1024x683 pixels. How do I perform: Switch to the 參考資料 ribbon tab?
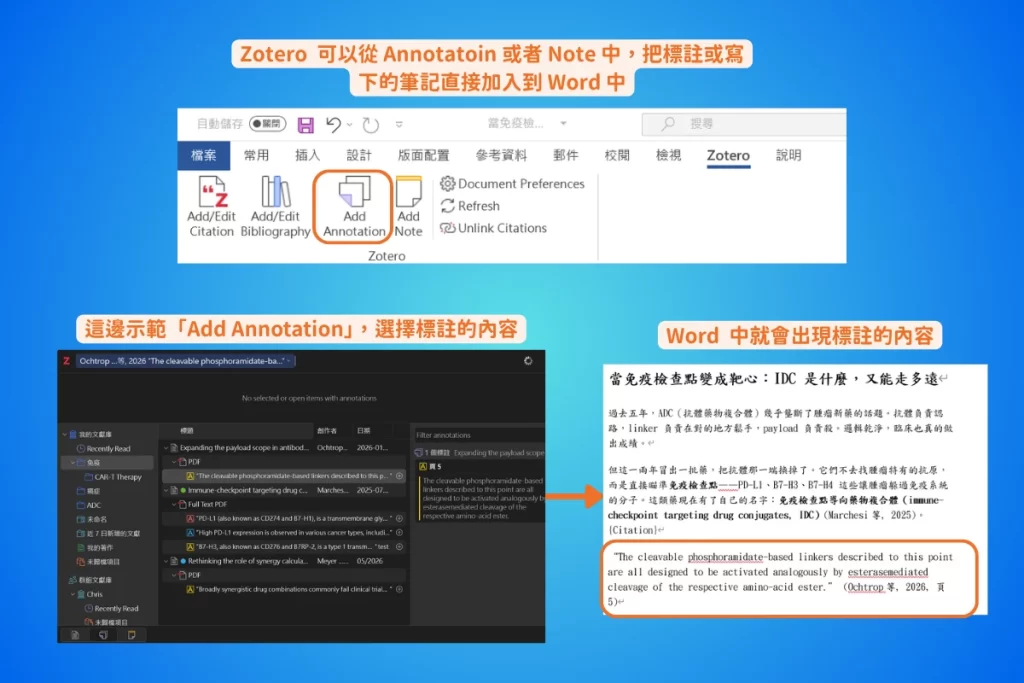[x=502, y=155]
